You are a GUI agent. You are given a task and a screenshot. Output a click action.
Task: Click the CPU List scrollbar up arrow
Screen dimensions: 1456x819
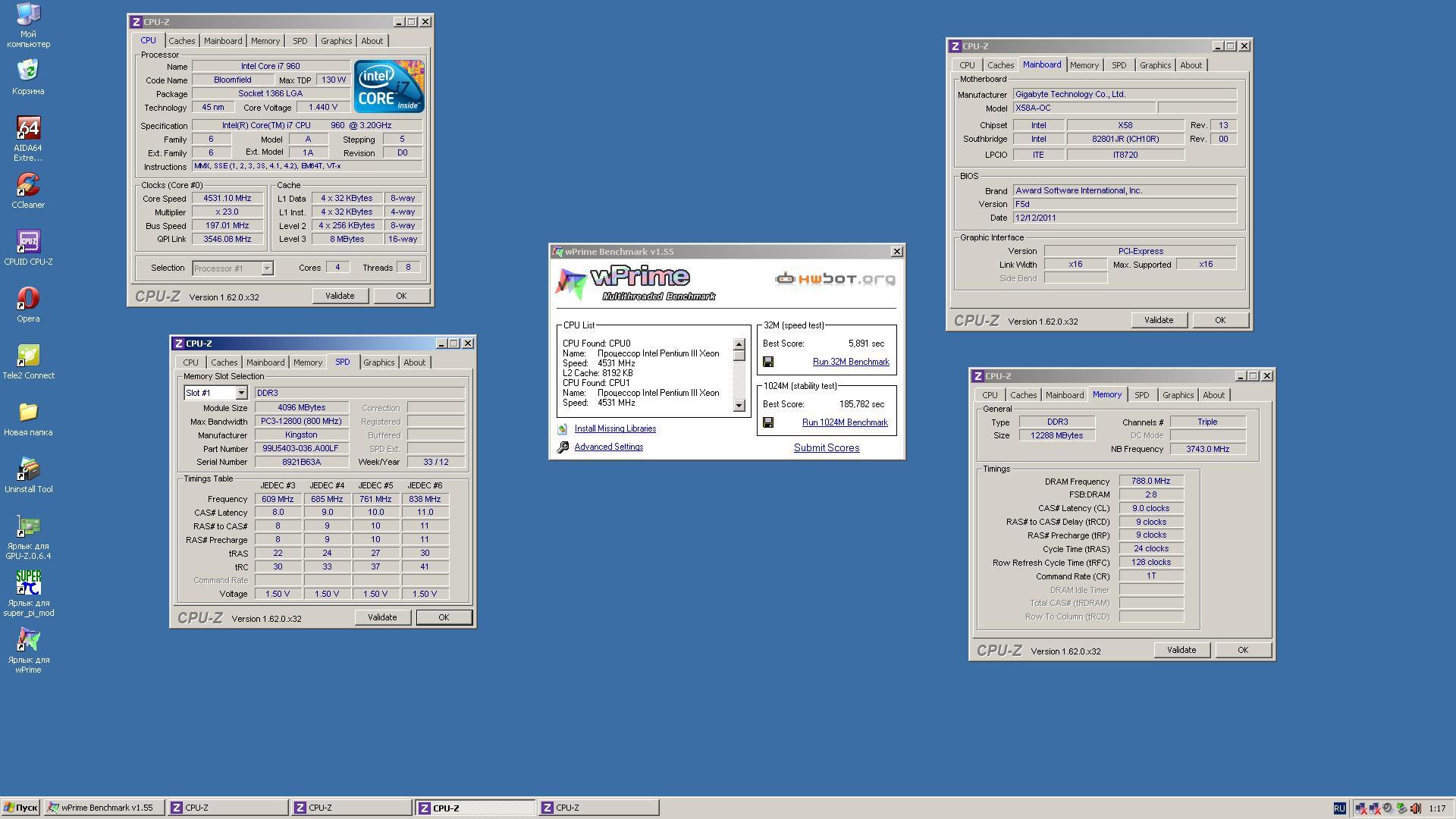(x=739, y=345)
